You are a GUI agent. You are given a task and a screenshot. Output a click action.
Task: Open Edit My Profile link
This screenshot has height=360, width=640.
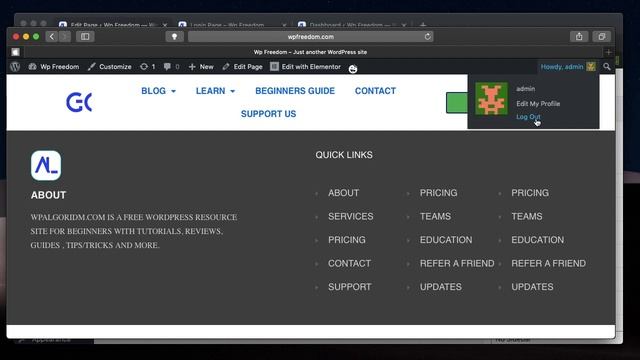pyautogui.click(x=538, y=104)
